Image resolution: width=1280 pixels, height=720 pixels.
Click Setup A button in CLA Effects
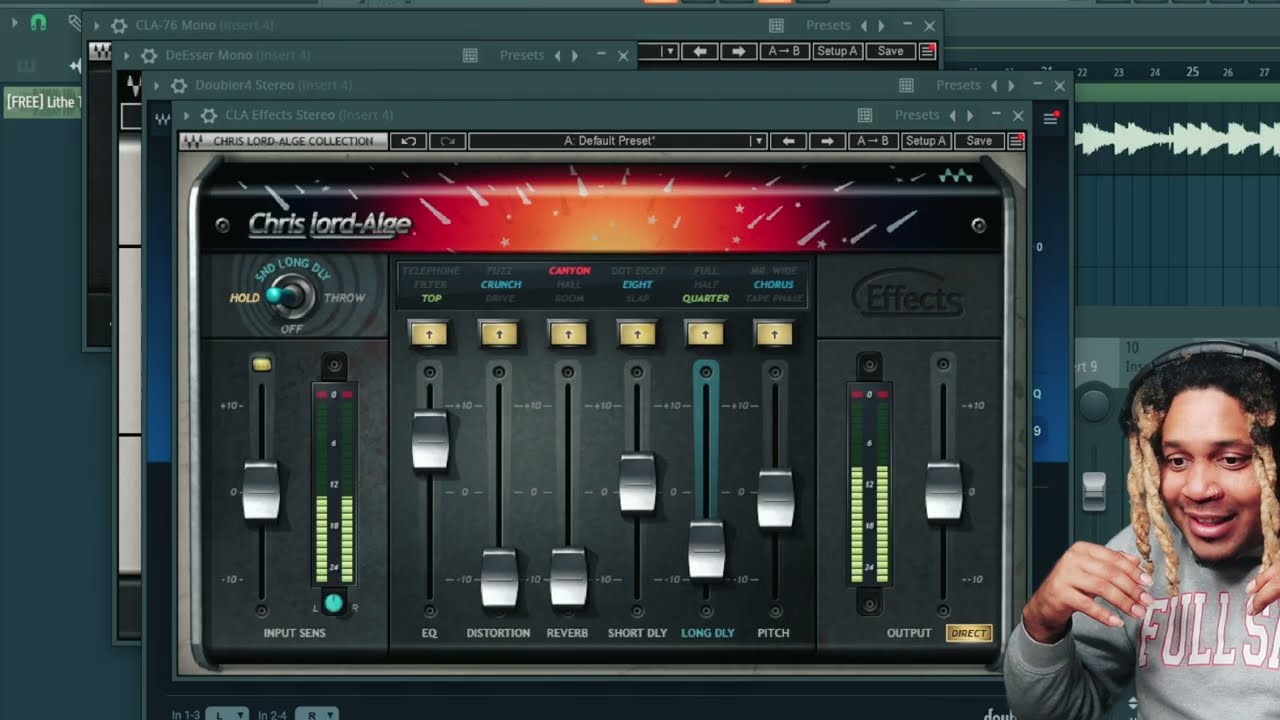(925, 141)
